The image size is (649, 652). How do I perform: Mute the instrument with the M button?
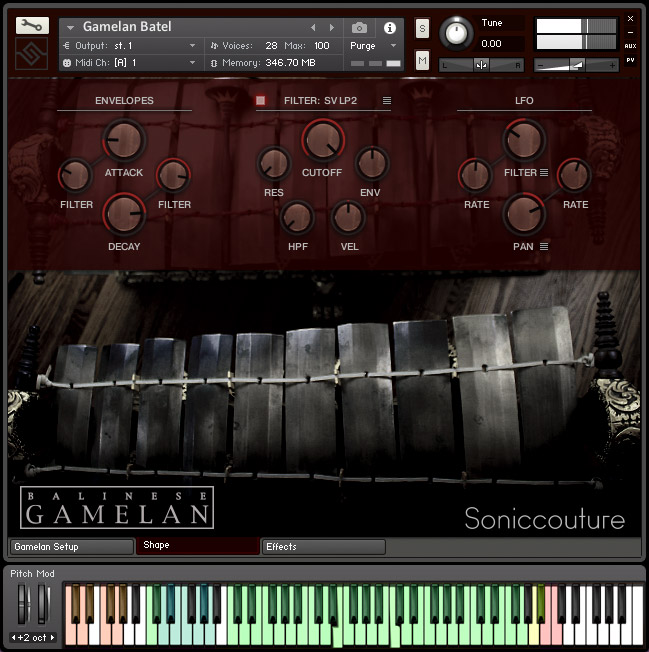(x=422, y=62)
